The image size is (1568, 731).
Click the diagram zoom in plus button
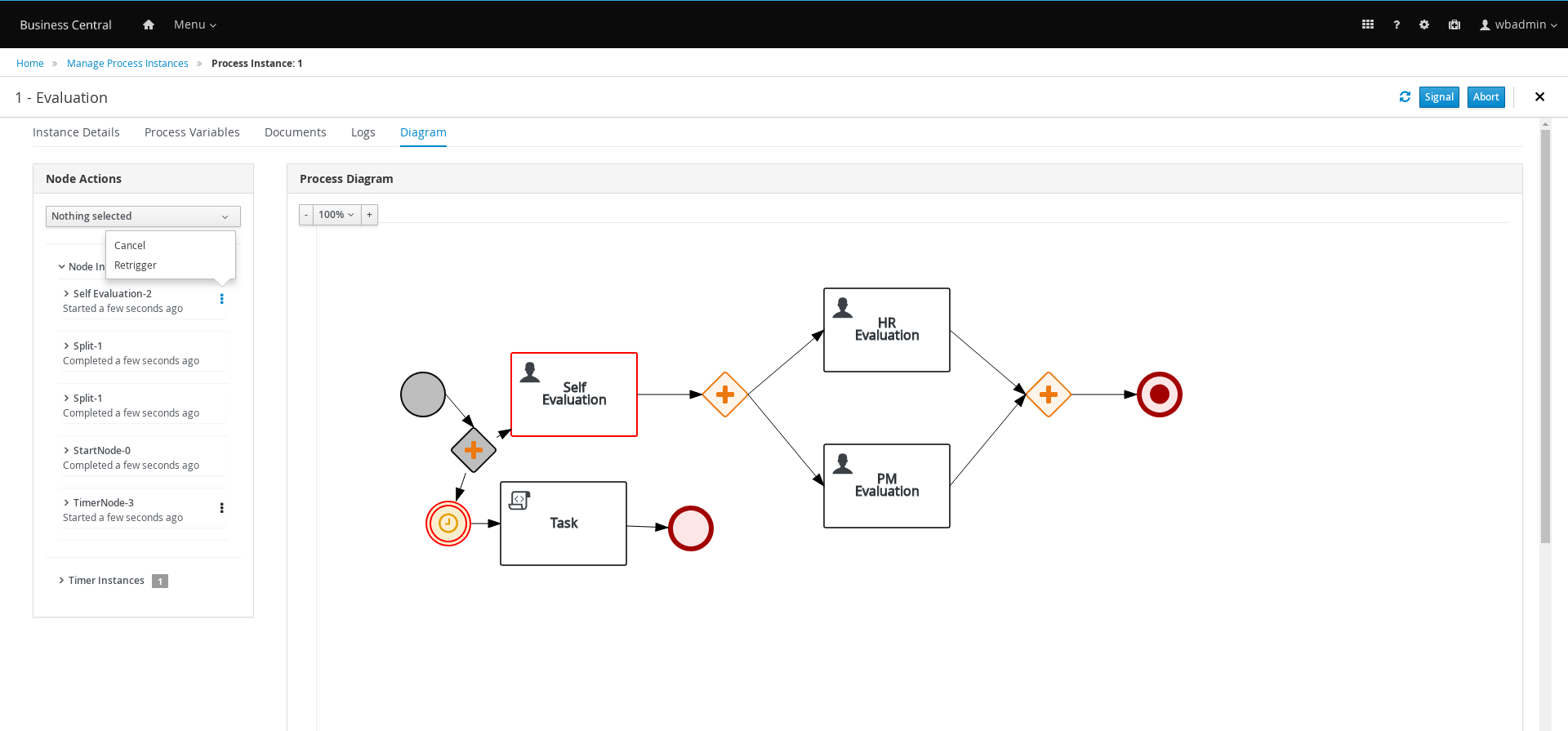(369, 215)
